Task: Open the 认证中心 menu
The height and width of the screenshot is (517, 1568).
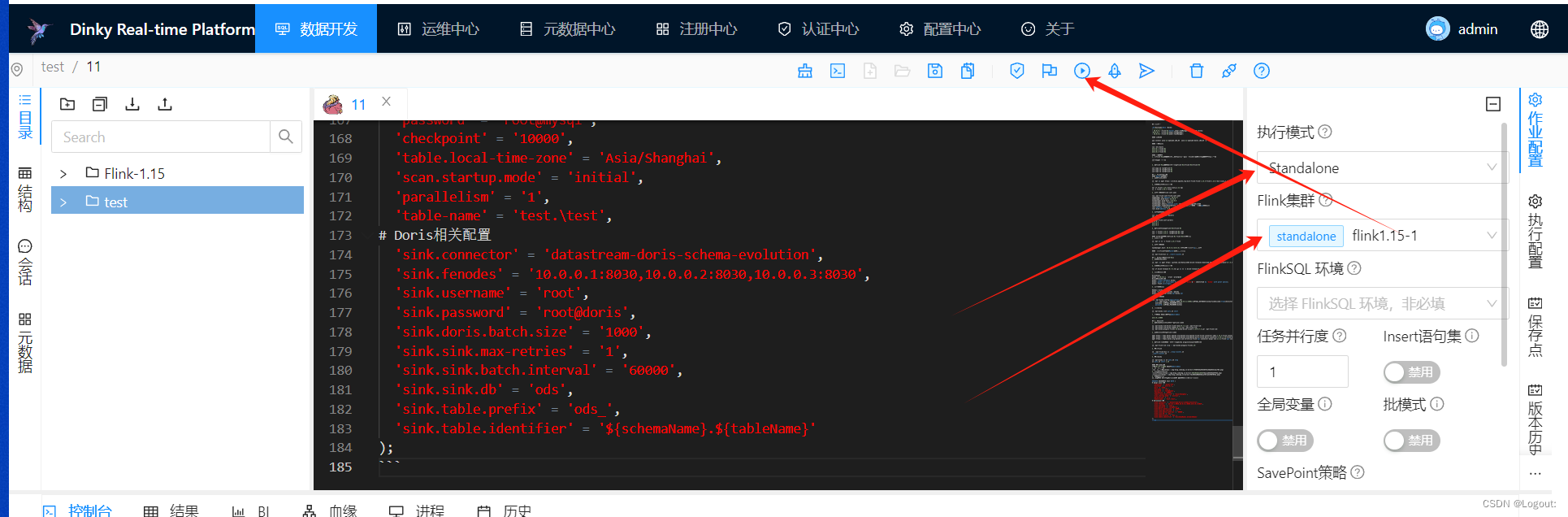Action: [818, 29]
